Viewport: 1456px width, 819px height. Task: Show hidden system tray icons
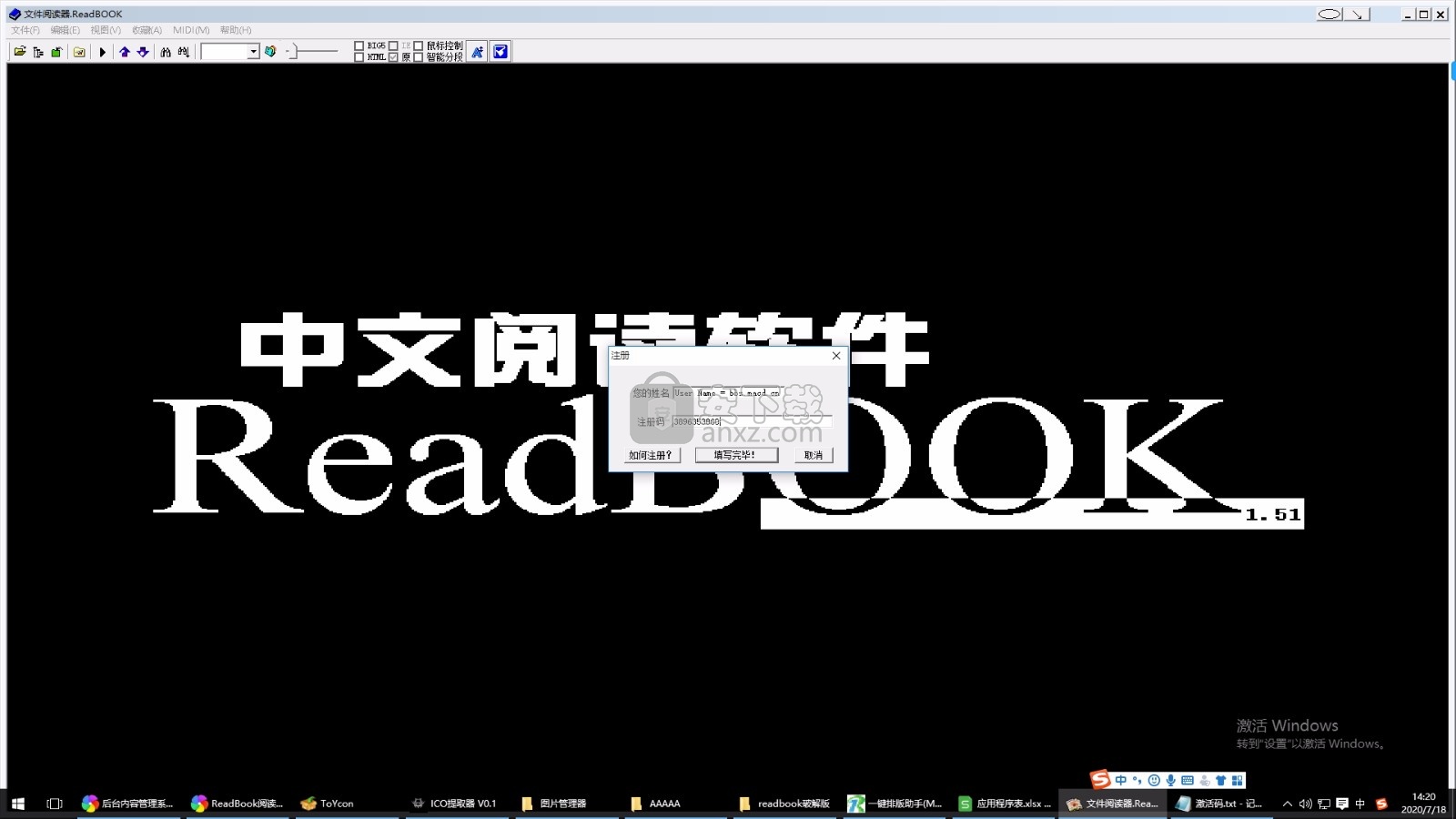[1288, 804]
